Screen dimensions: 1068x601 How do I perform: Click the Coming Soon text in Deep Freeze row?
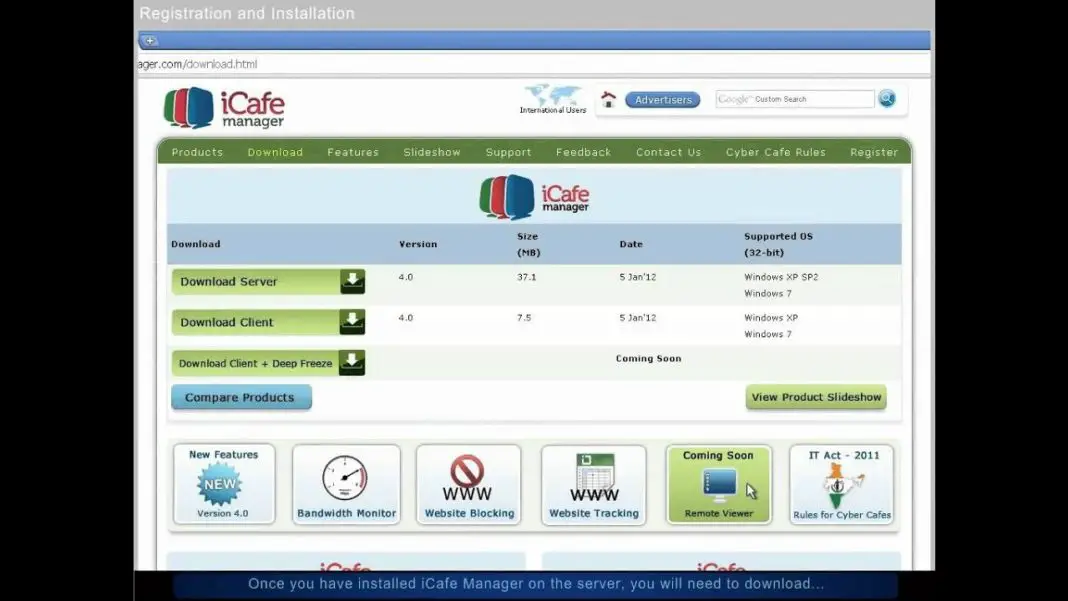point(648,358)
